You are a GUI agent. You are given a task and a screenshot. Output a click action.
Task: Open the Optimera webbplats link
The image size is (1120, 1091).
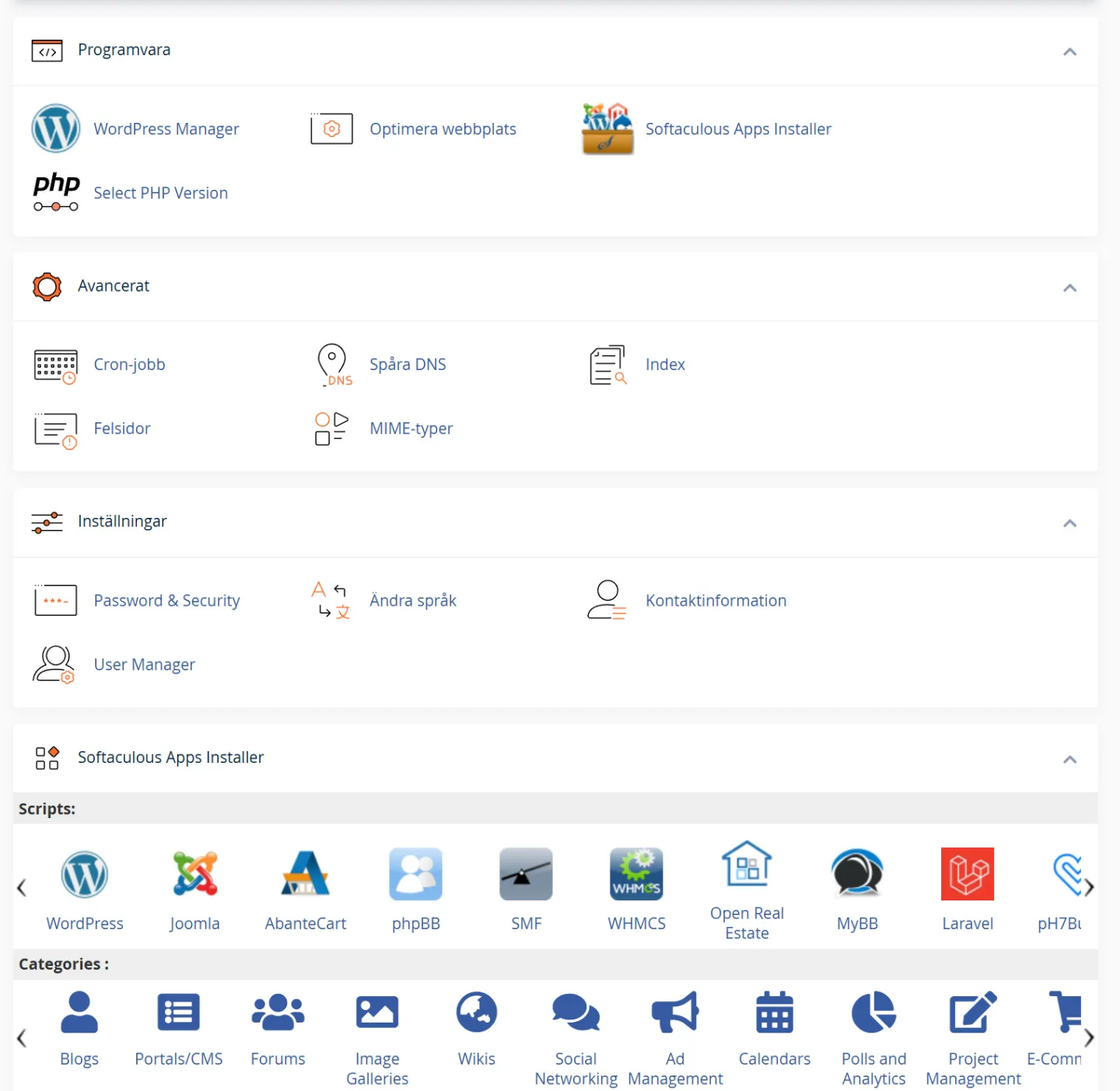point(443,129)
